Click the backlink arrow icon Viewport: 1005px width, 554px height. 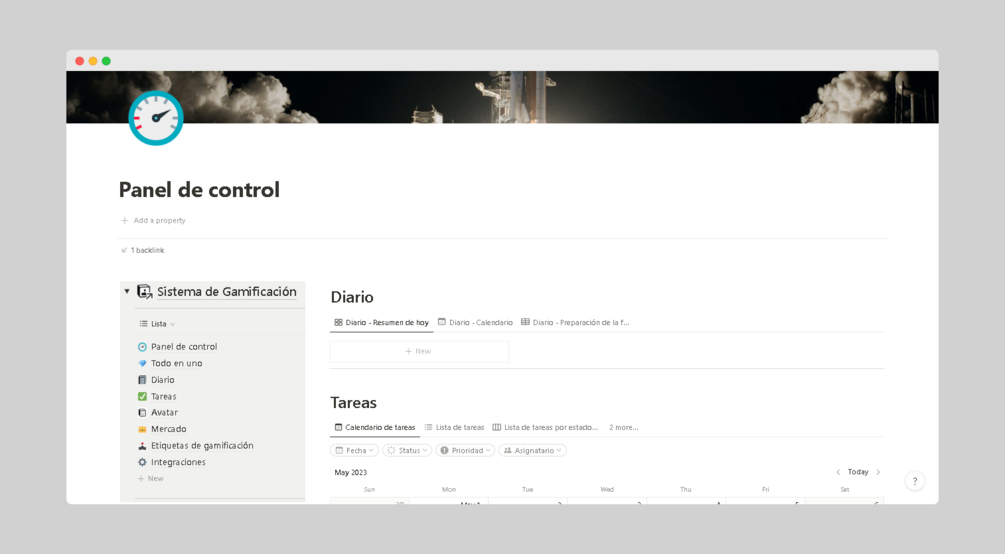tap(124, 250)
